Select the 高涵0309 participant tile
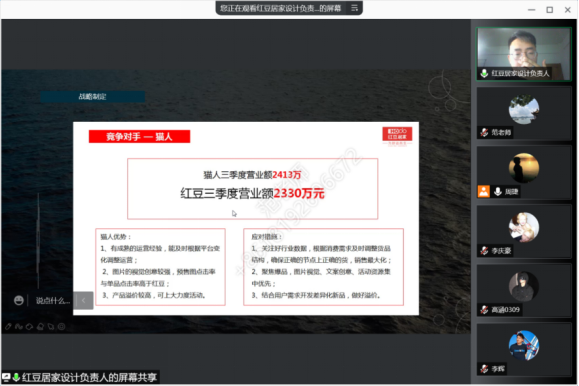Screen dimensions: 579x386 [524, 291]
